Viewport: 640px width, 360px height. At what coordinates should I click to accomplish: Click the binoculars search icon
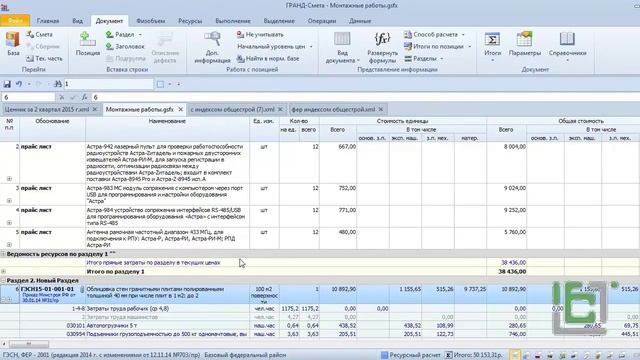point(58,84)
